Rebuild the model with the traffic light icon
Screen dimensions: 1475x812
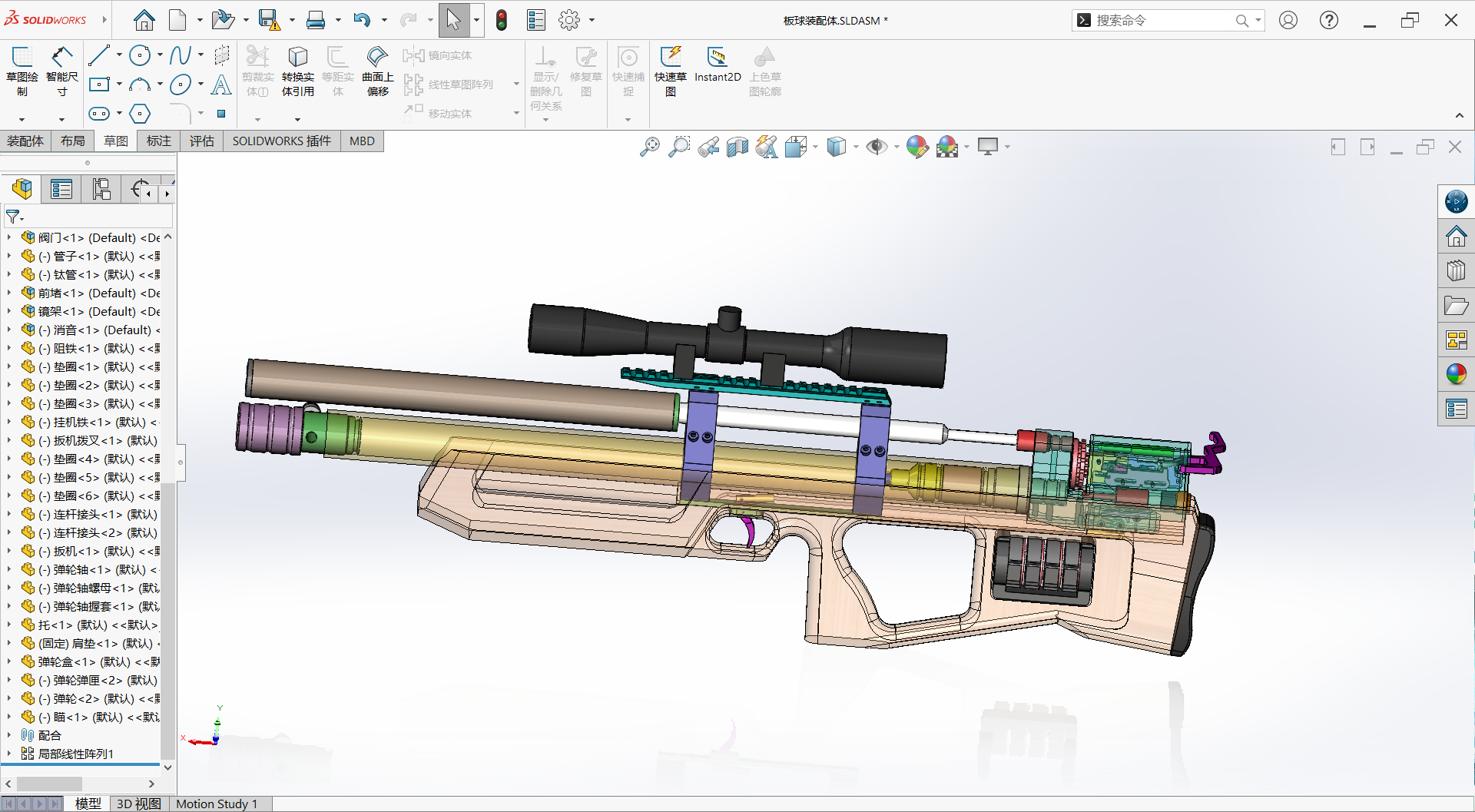[502, 20]
